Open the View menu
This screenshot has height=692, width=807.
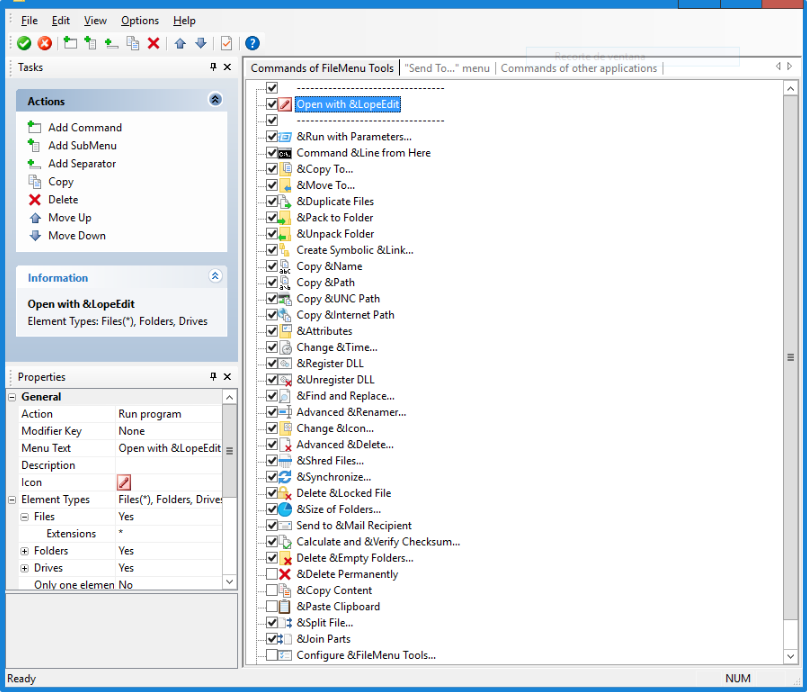(x=95, y=21)
